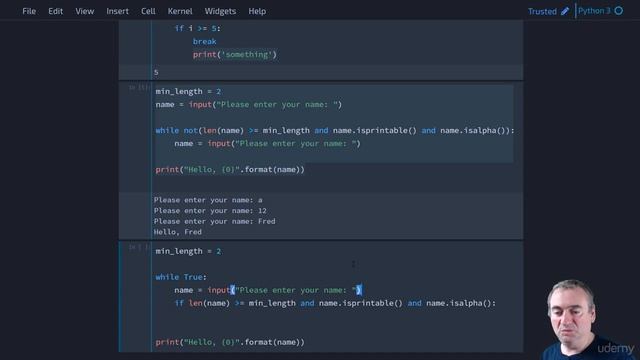Click "min_length = 2" in the last cell

188,251
